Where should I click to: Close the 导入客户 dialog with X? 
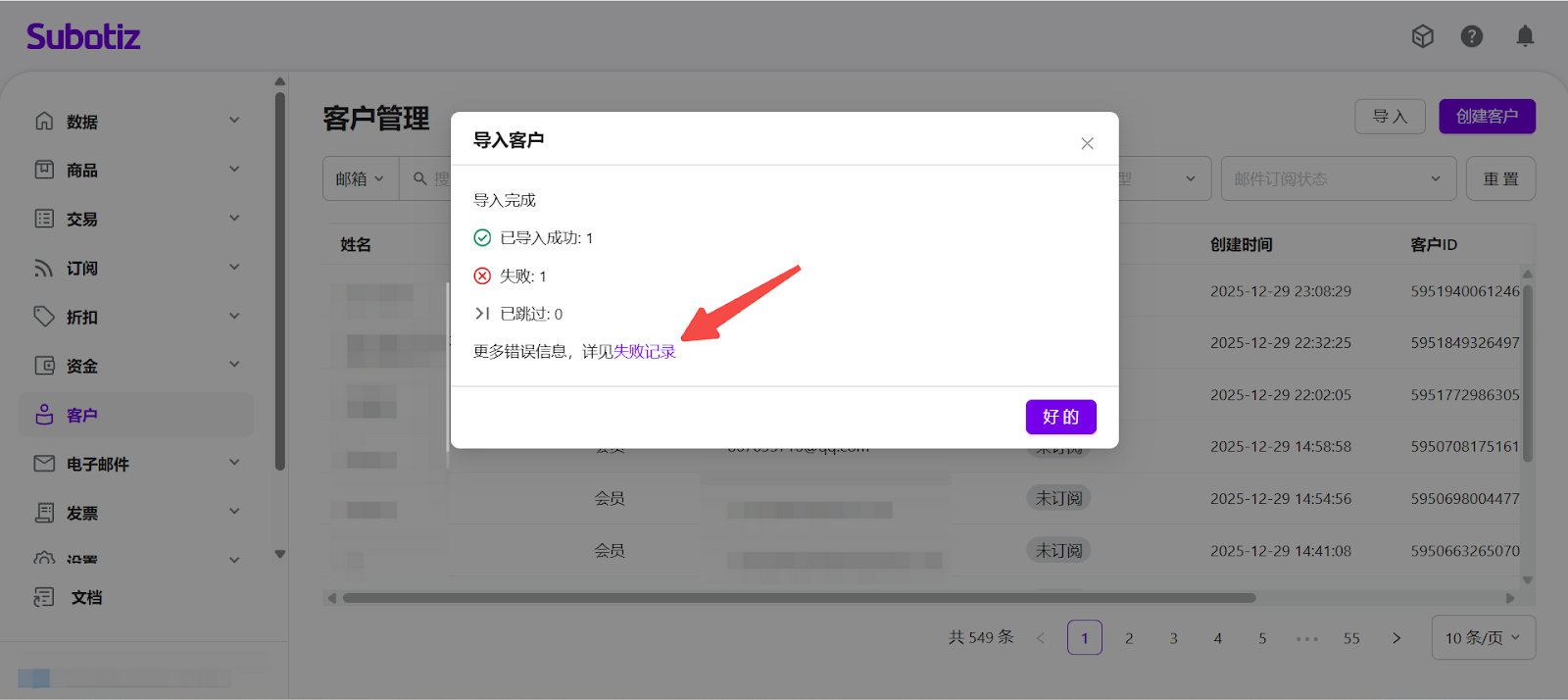coord(1087,143)
